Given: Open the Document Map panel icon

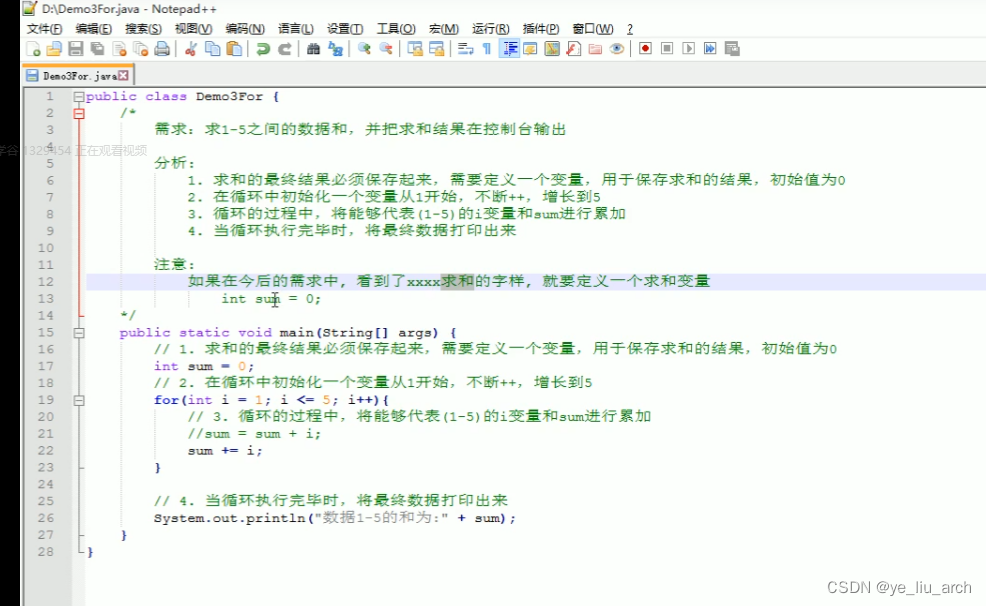Looking at the screenshot, I should [551, 49].
